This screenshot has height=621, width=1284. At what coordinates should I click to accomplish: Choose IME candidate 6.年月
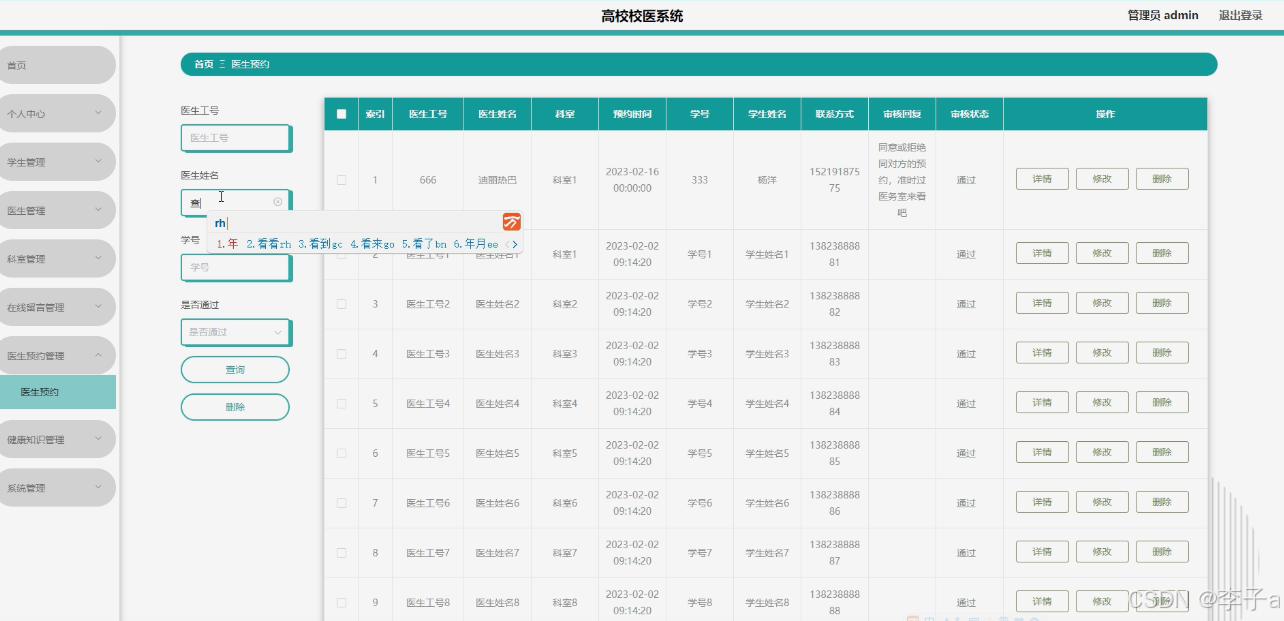pyautogui.click(x=476, y=244)
